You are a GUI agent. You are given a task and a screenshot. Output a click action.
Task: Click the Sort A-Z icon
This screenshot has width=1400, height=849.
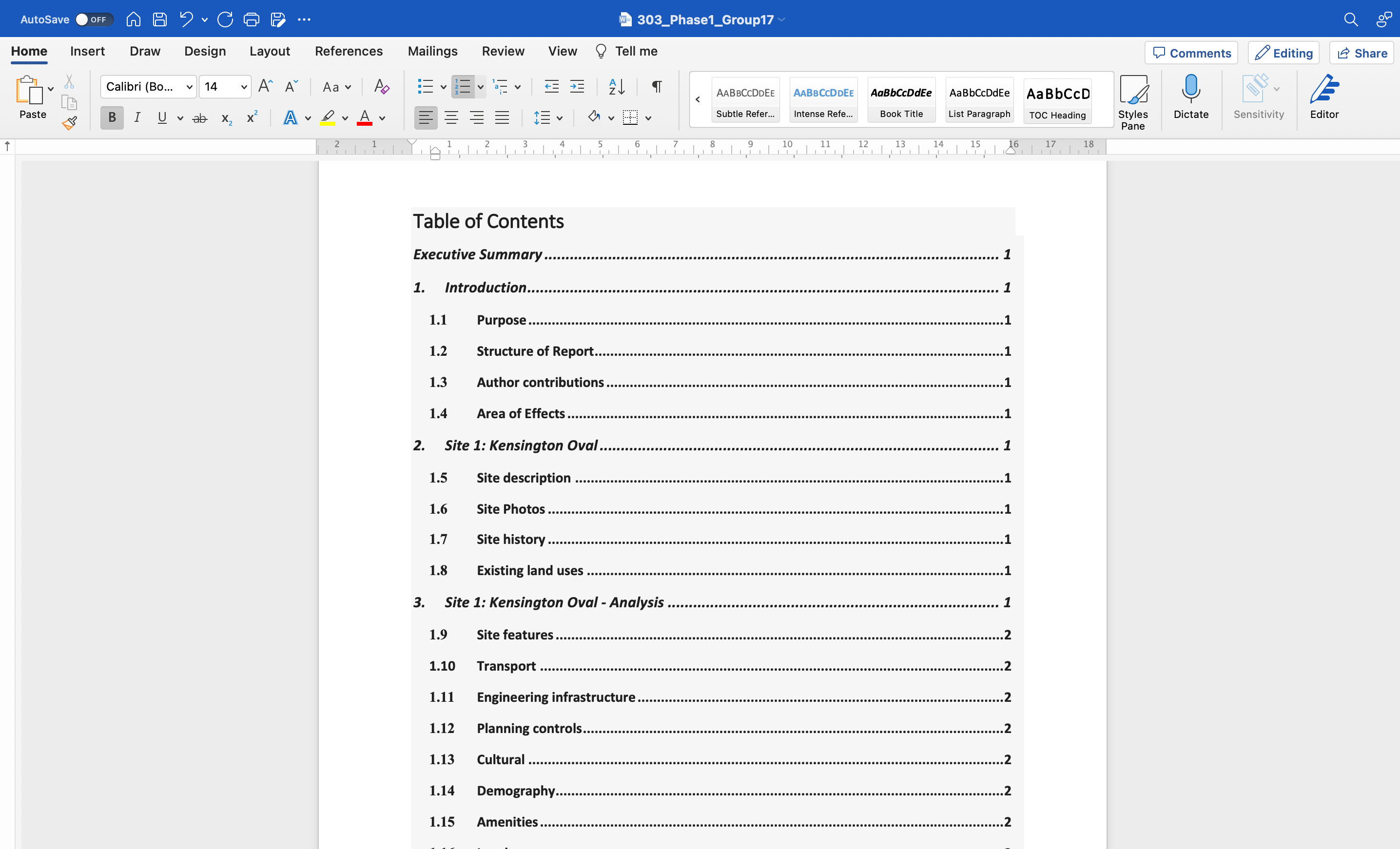617,86
